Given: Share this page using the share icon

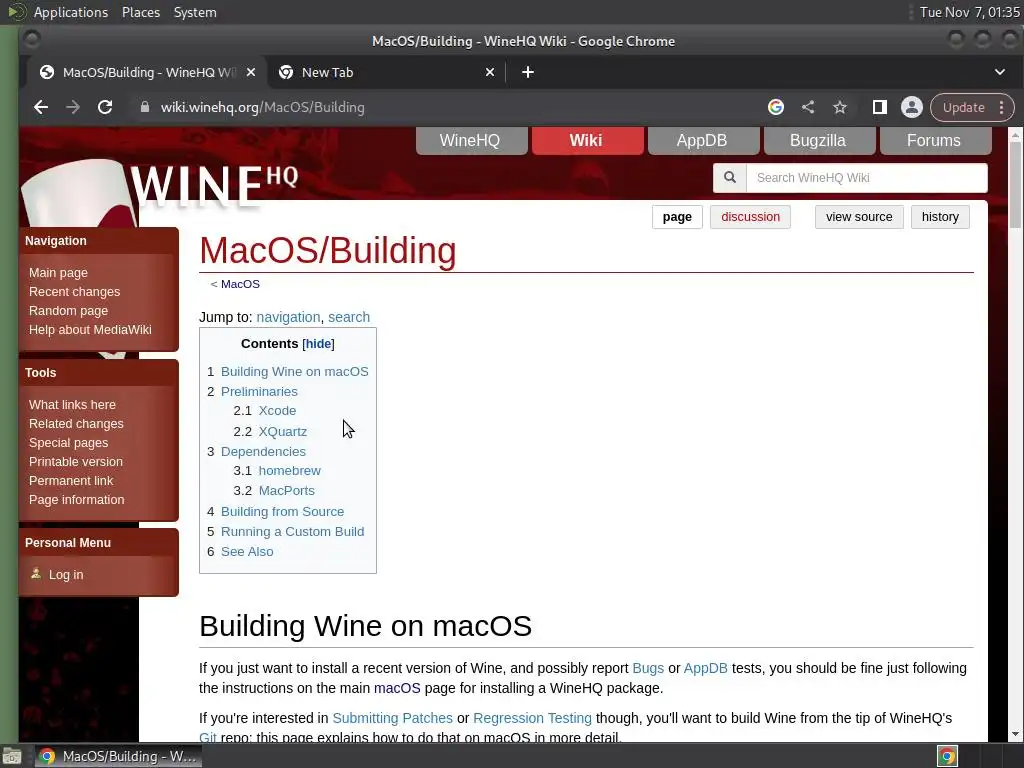Looking at the screenshot, I should point(808,107).
